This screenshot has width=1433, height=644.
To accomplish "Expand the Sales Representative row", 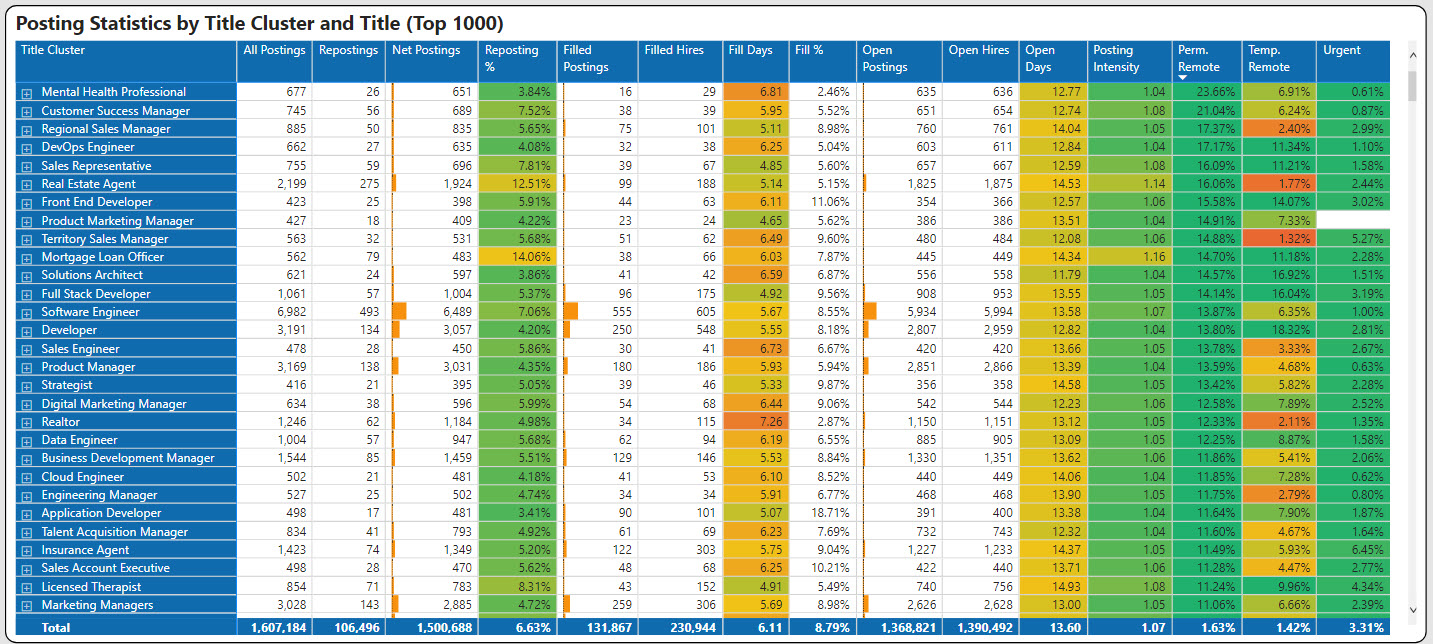I will point(27,166).
